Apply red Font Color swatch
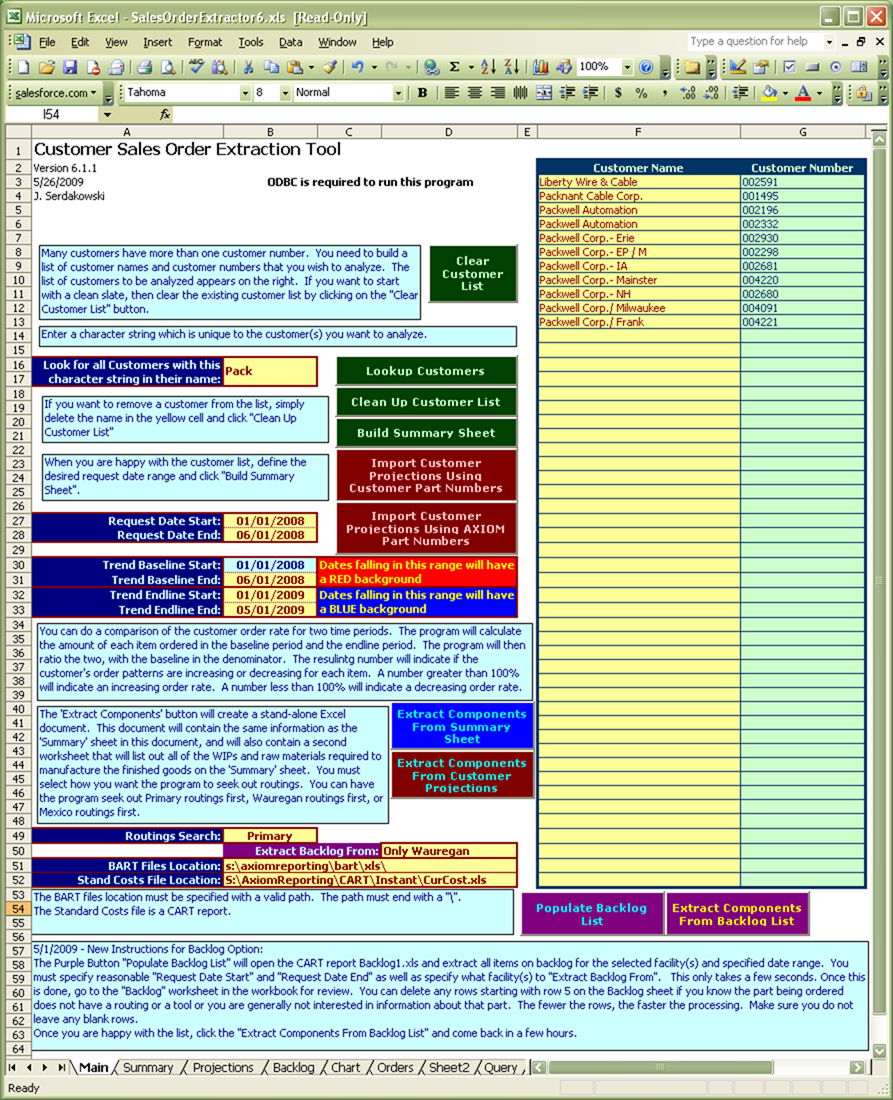 (x=804, y=93)
